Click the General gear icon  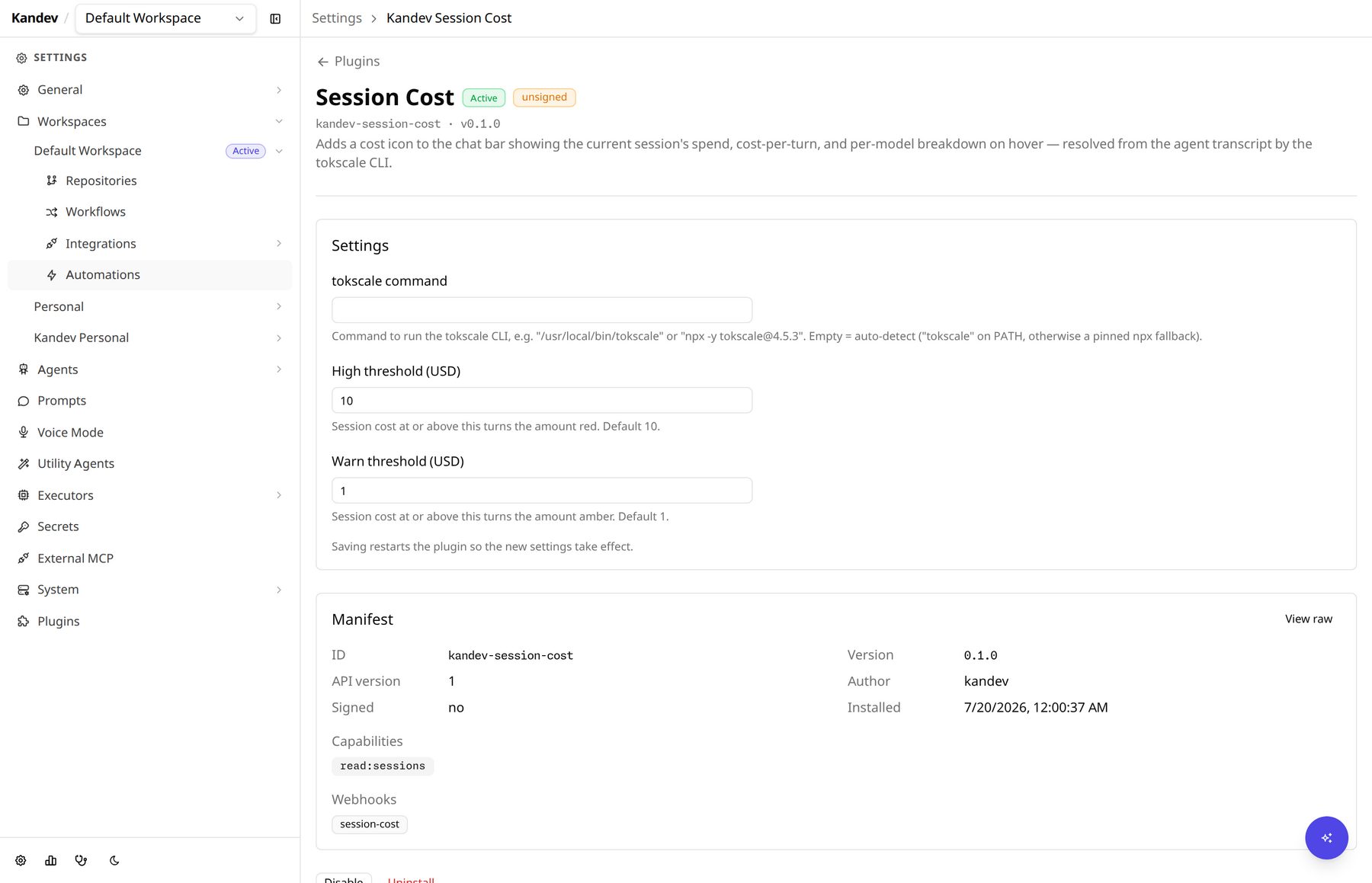[24, 90]
